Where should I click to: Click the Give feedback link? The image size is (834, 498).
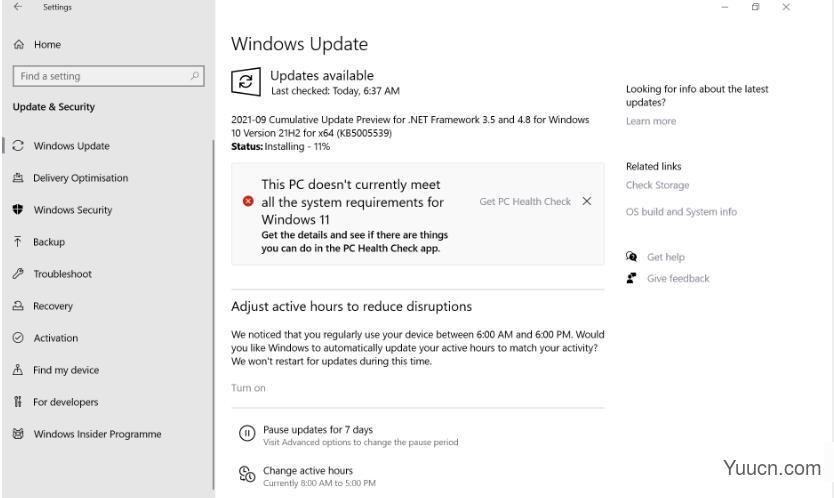678,278
